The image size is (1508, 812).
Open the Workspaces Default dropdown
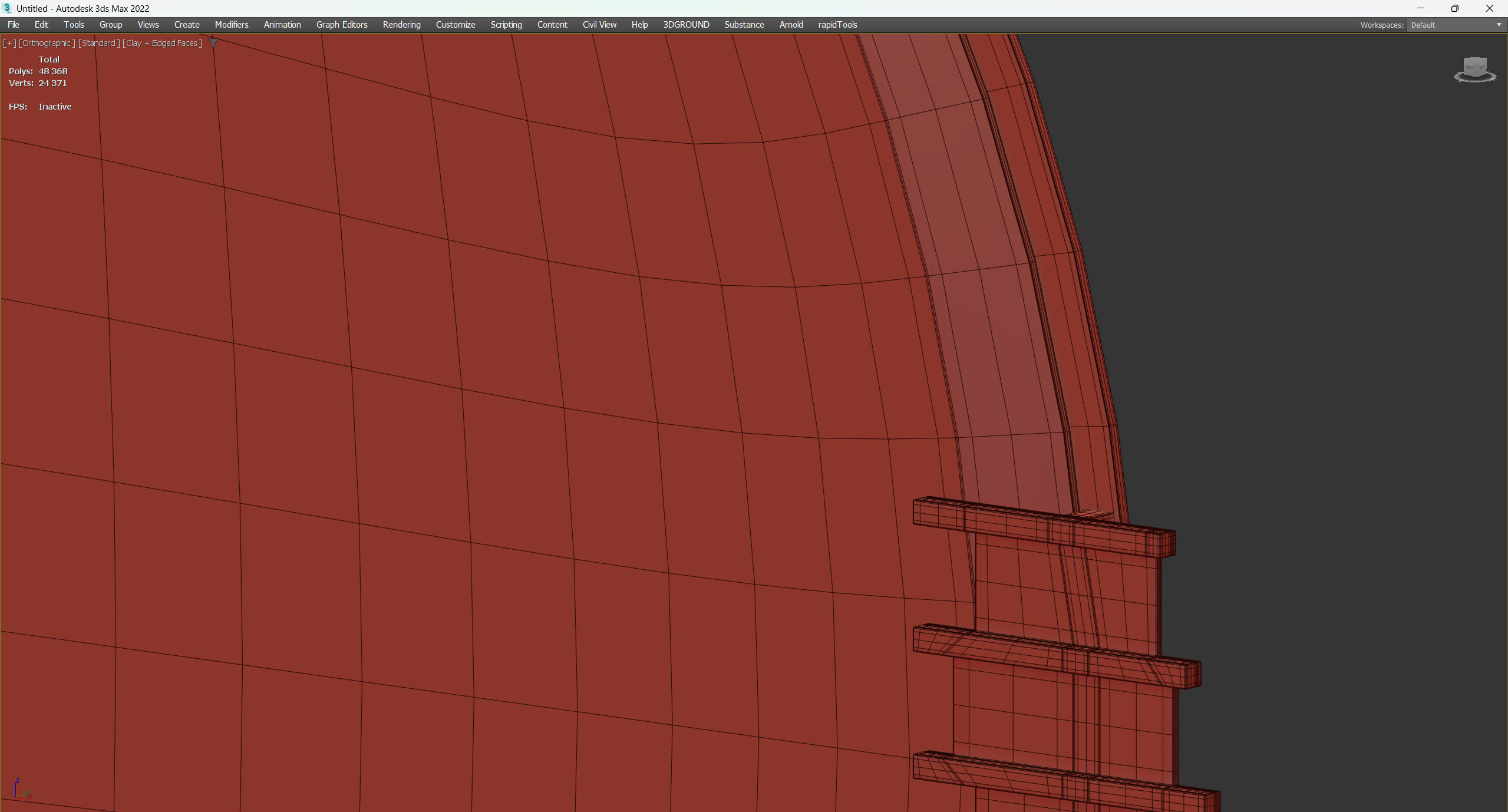tap(1456, 25)
